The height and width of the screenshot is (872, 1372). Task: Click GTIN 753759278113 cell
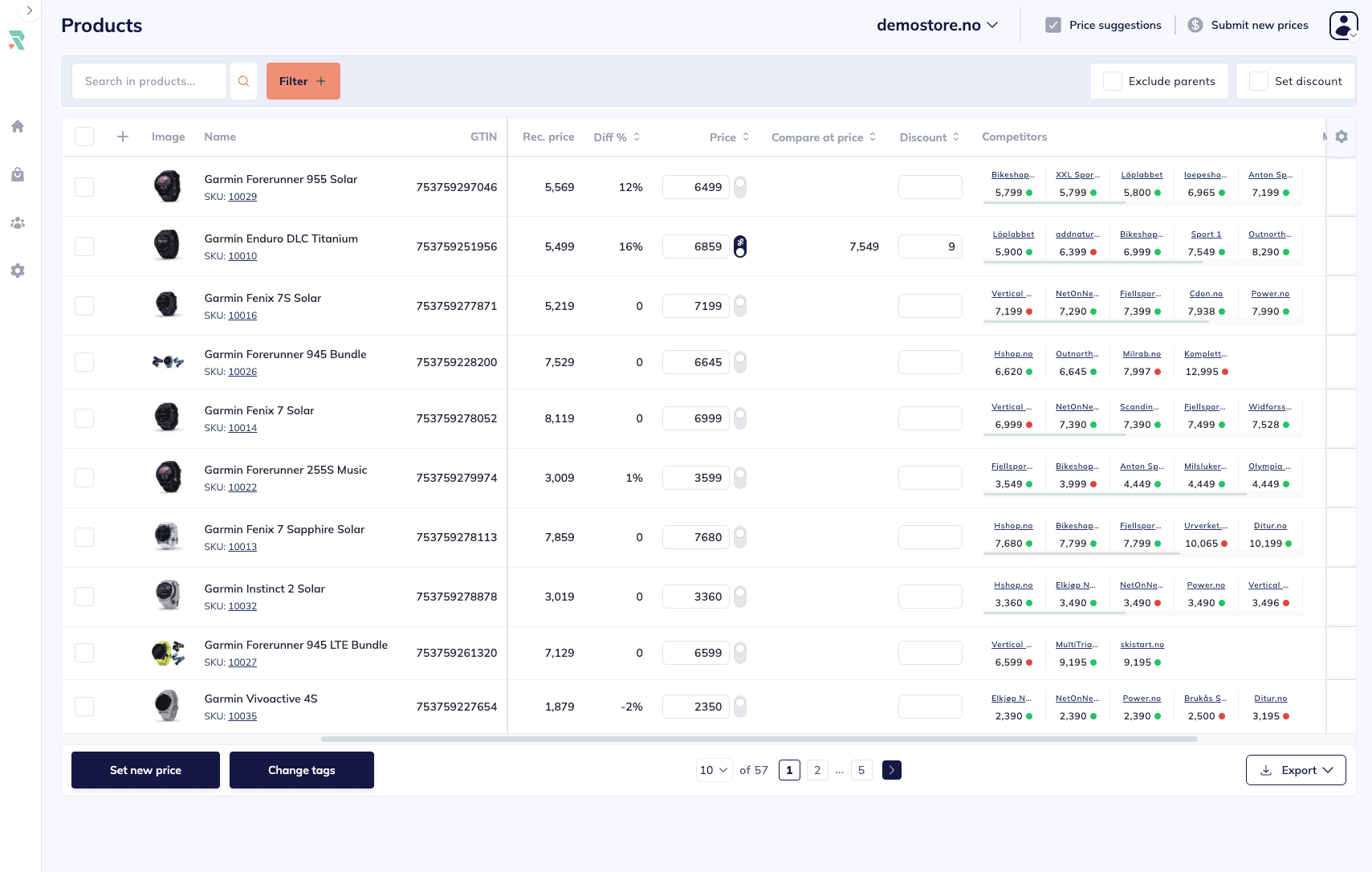click(x=456, y=537)
